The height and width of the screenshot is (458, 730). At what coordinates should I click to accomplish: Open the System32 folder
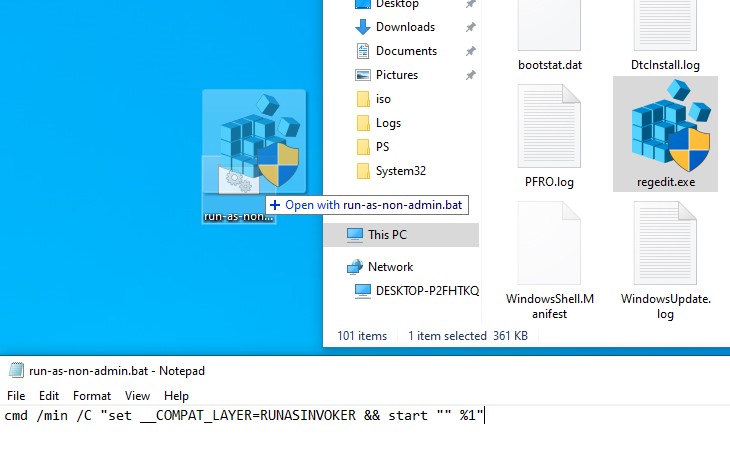click(x=400, y=171)
